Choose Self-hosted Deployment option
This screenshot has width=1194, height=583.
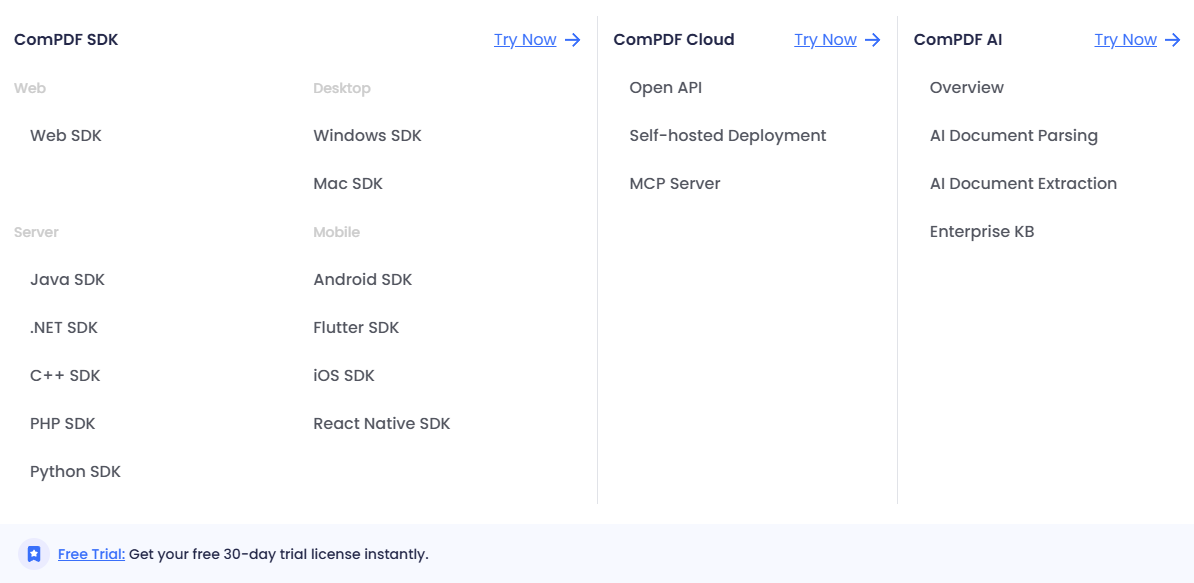[x=727, y=136]
